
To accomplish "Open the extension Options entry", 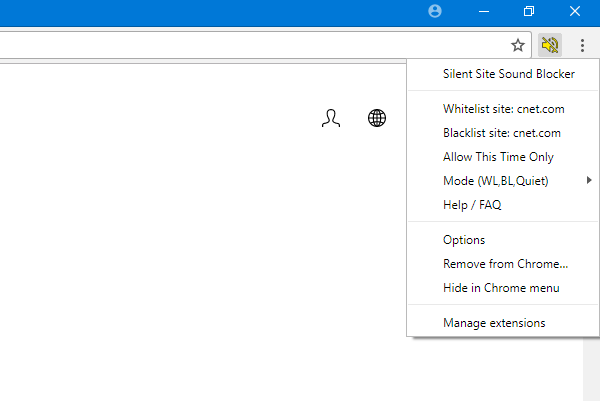I will 464,240.
